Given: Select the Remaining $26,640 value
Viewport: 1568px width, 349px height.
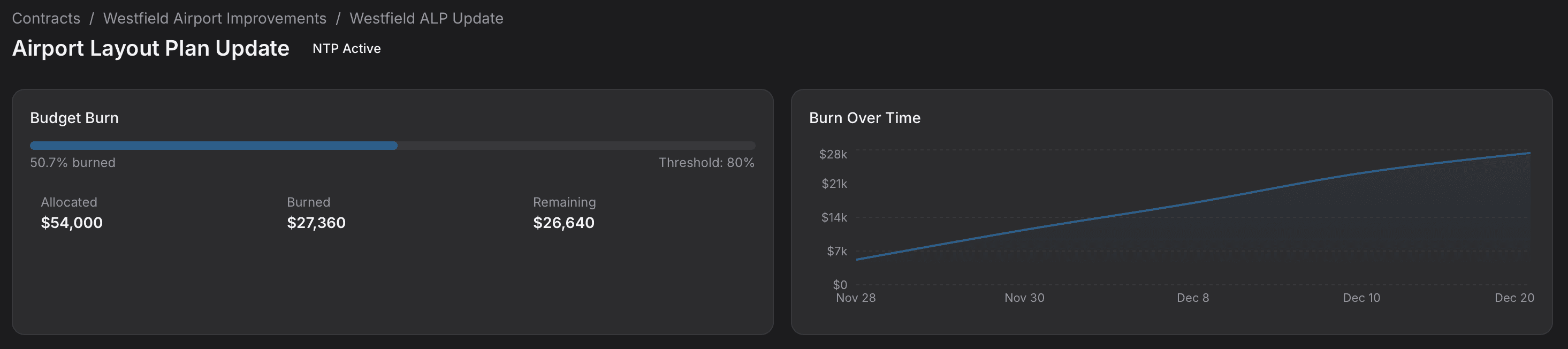Looking at the screenshot, I should 564,223.
